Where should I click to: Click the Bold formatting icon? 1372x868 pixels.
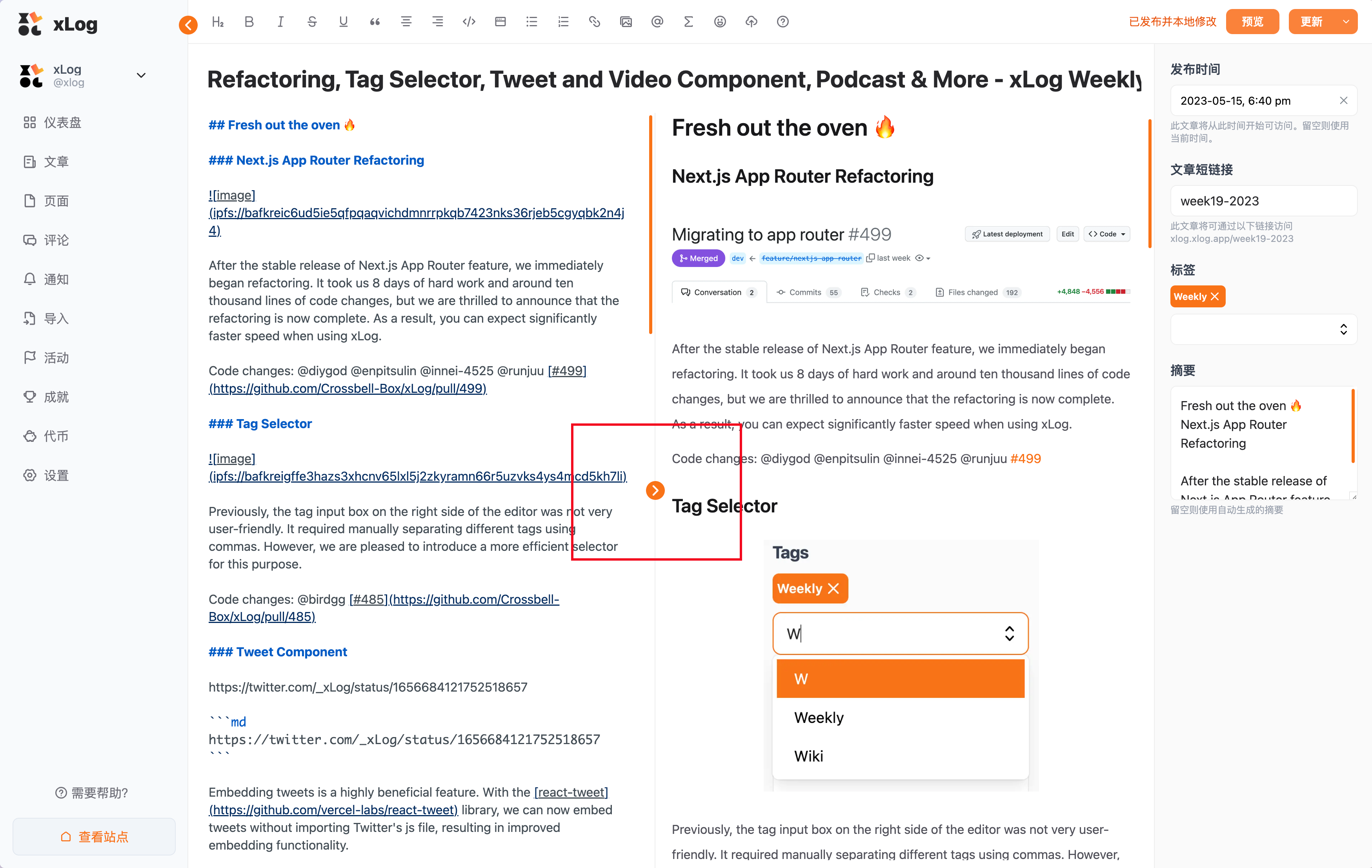[x=249, y=22]
